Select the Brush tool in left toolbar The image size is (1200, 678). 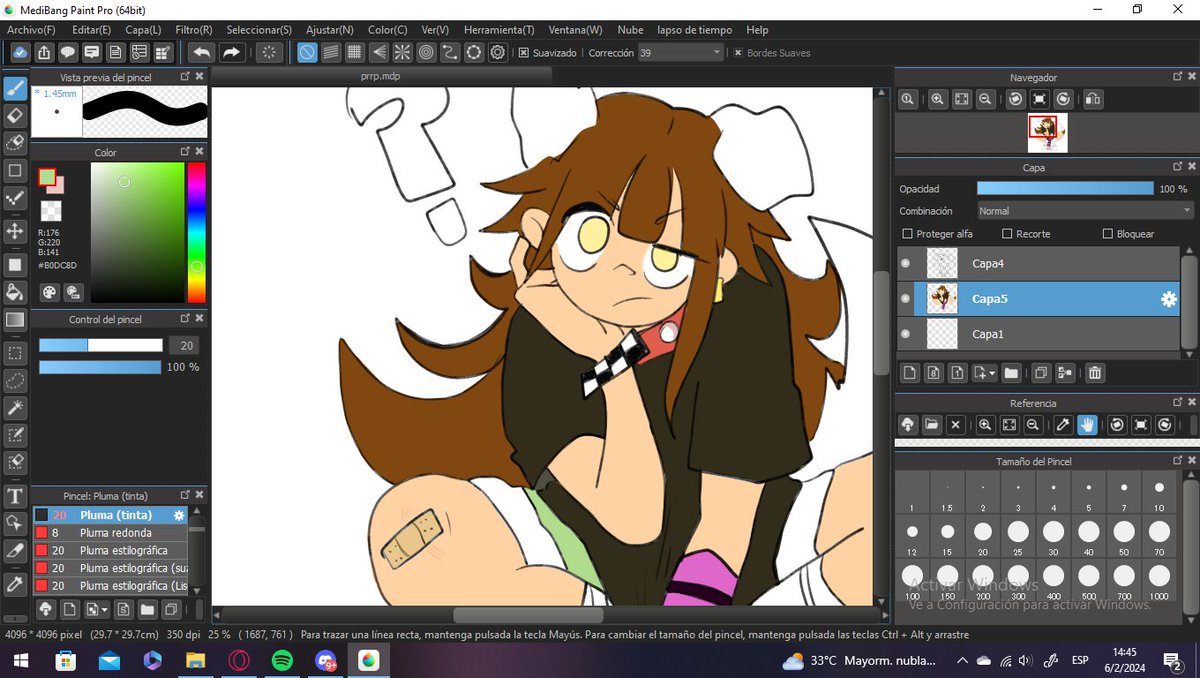(x=15, y=88)
